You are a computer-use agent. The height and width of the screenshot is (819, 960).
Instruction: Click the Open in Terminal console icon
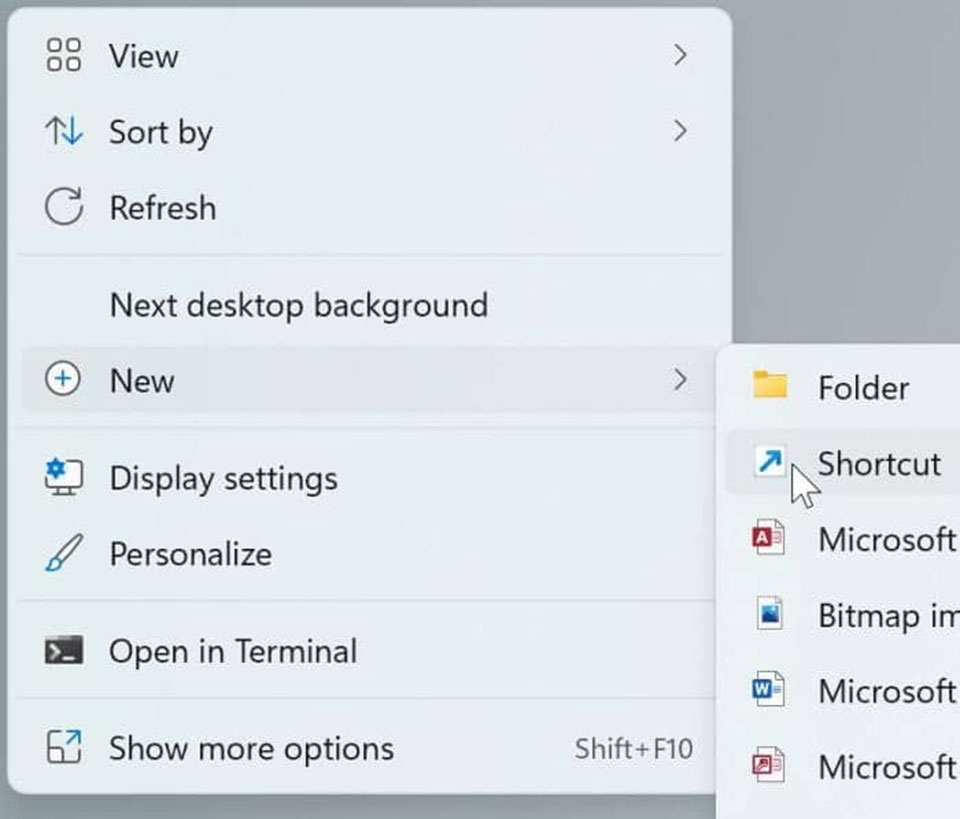pos(63,651)
